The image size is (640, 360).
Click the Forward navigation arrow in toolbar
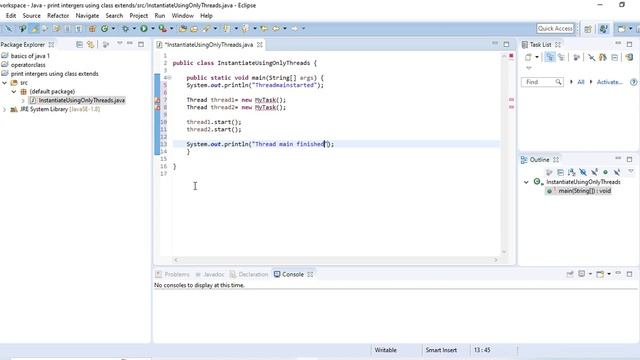click(x=294, y=29)
